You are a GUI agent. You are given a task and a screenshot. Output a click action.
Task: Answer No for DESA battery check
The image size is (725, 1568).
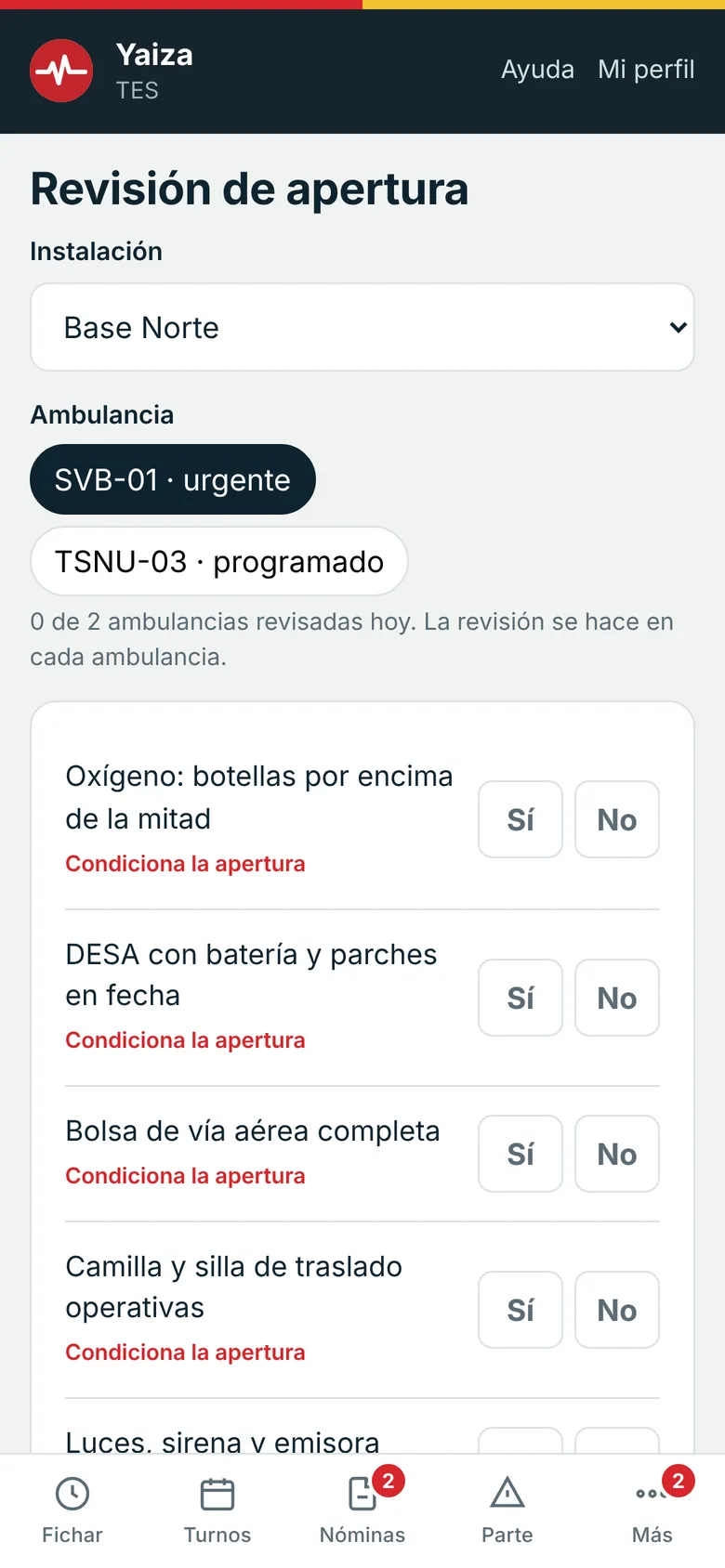(617, 998)
